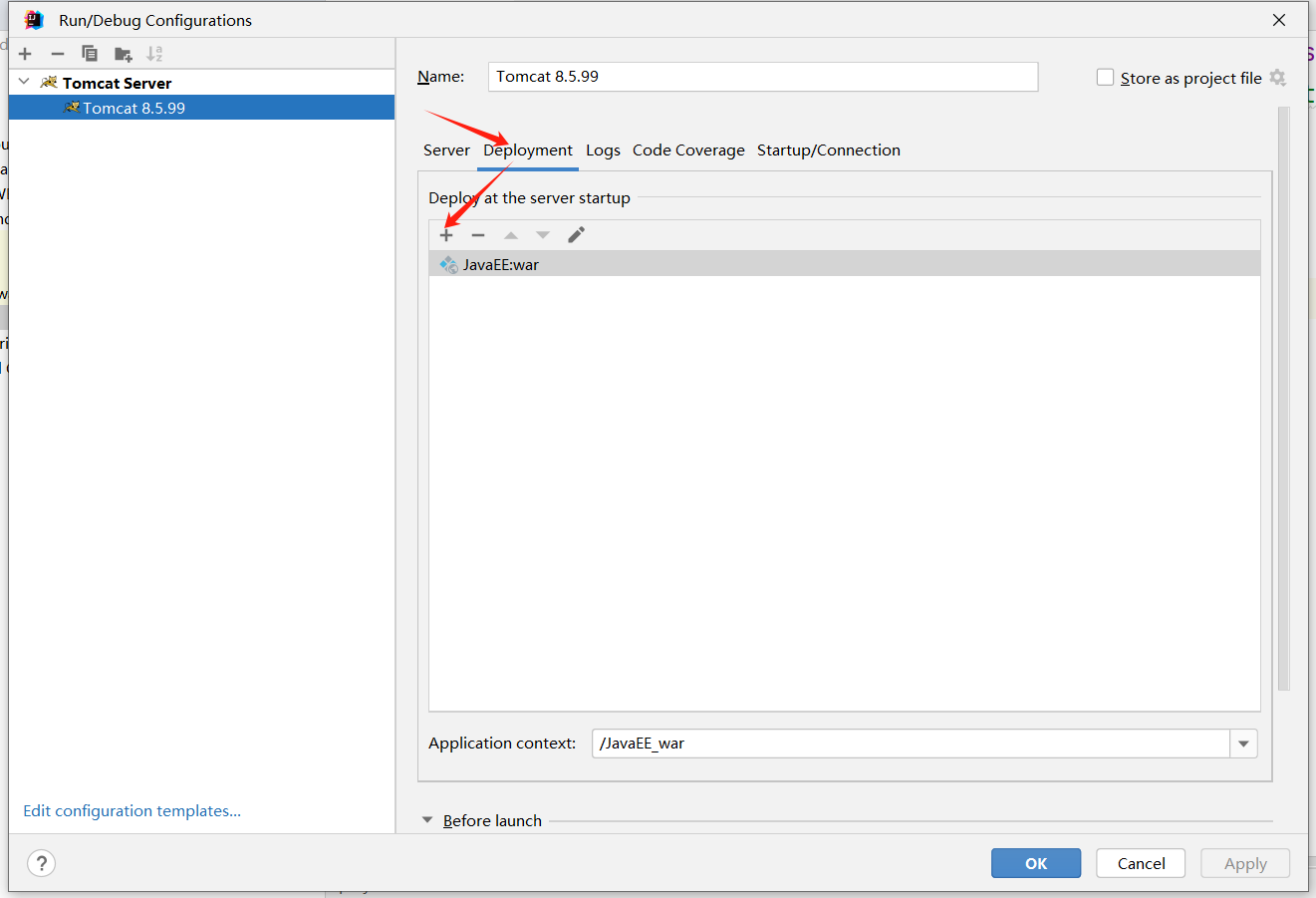This screenshot has width=1316, height=898.
Task: Cancel the configuration dialog
Action: click(x=1141, y=863)
